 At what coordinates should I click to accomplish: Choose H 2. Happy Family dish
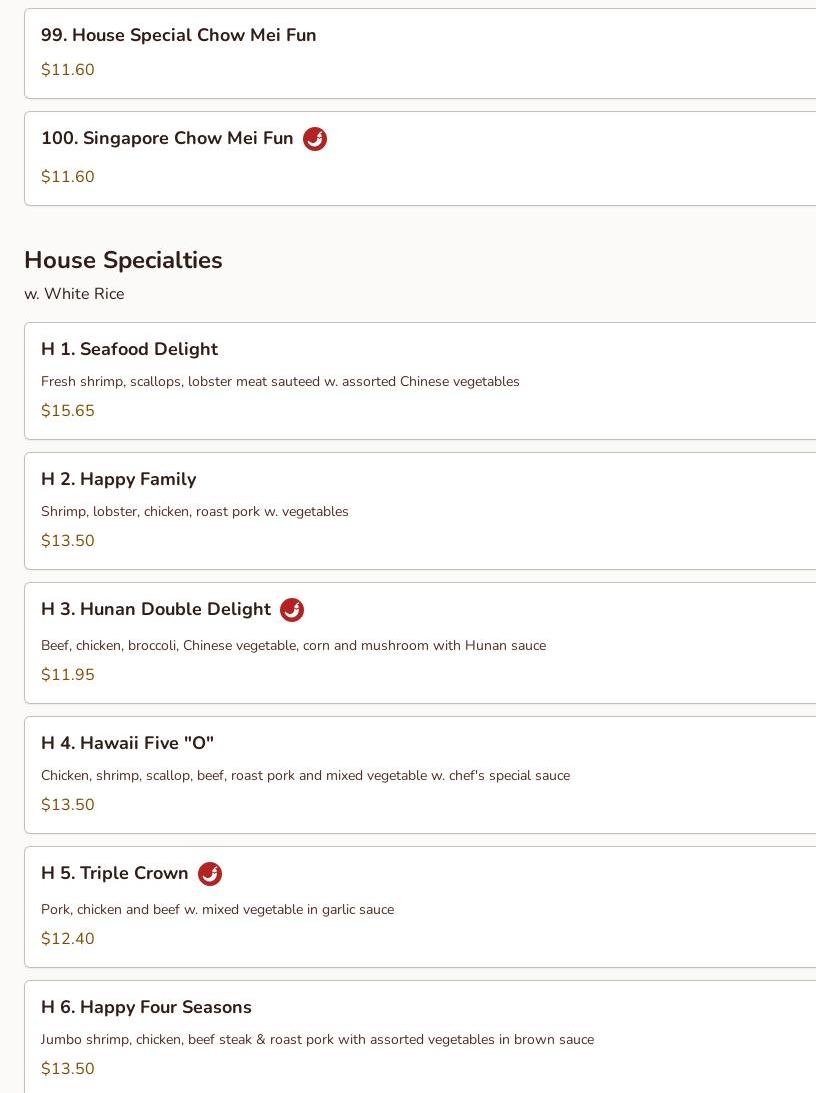coord(118,479)
